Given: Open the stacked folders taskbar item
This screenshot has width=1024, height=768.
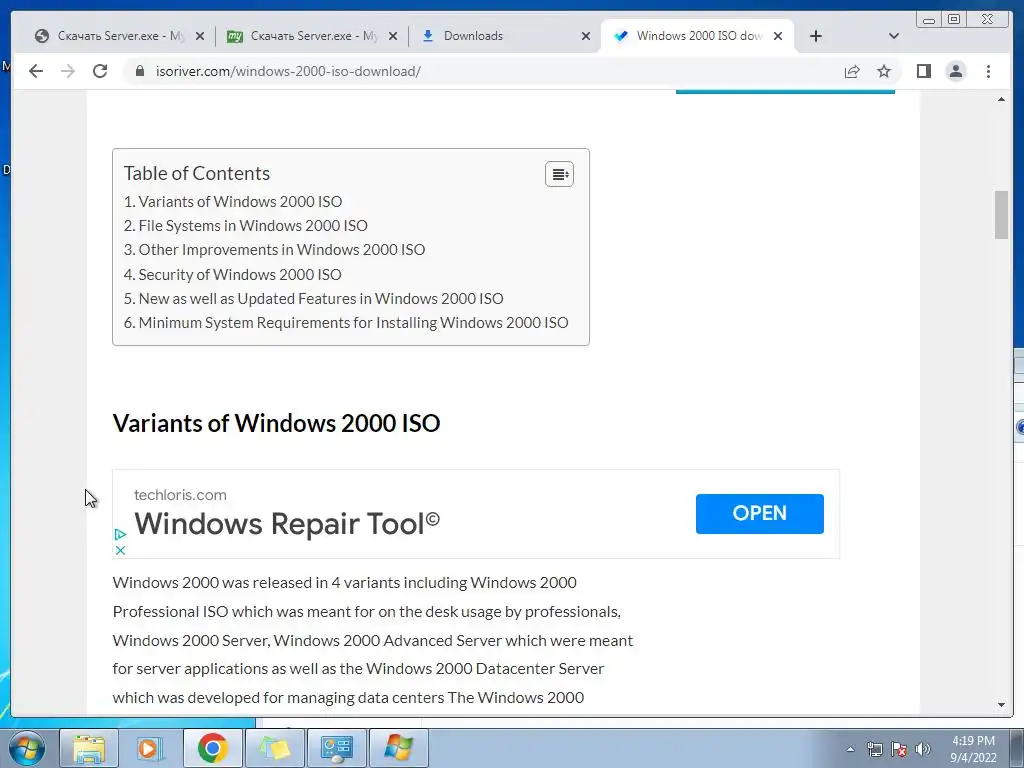Looking at the screenshot, I should click(x=274, y=748).
